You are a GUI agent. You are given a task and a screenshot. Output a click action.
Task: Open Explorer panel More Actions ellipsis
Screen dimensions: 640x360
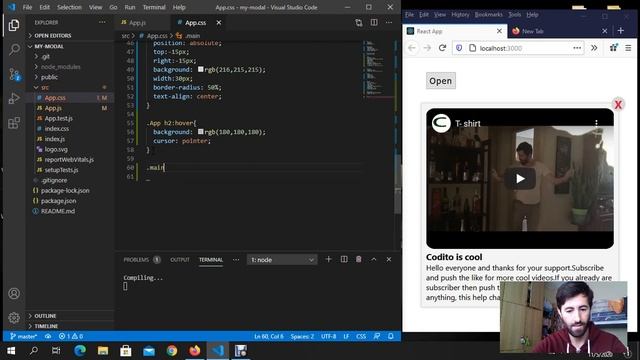click(x=102, y=22)
